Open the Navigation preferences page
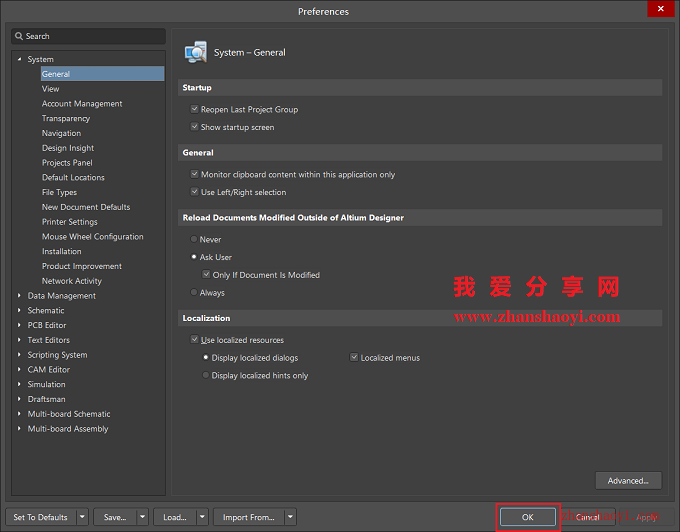 (x=61, y=133)
